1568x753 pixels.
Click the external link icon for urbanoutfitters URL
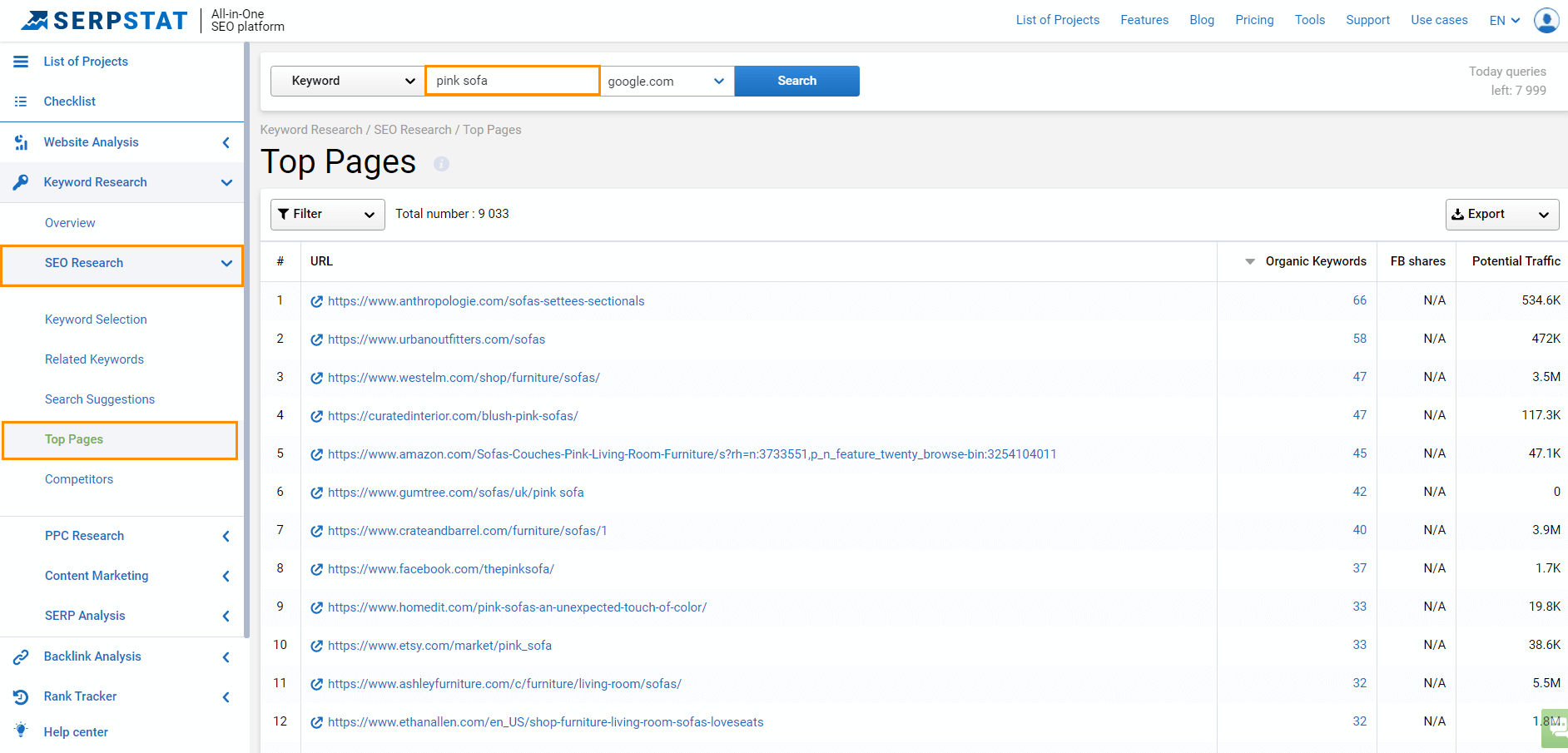pyautogui.click(x=316, y=339)
